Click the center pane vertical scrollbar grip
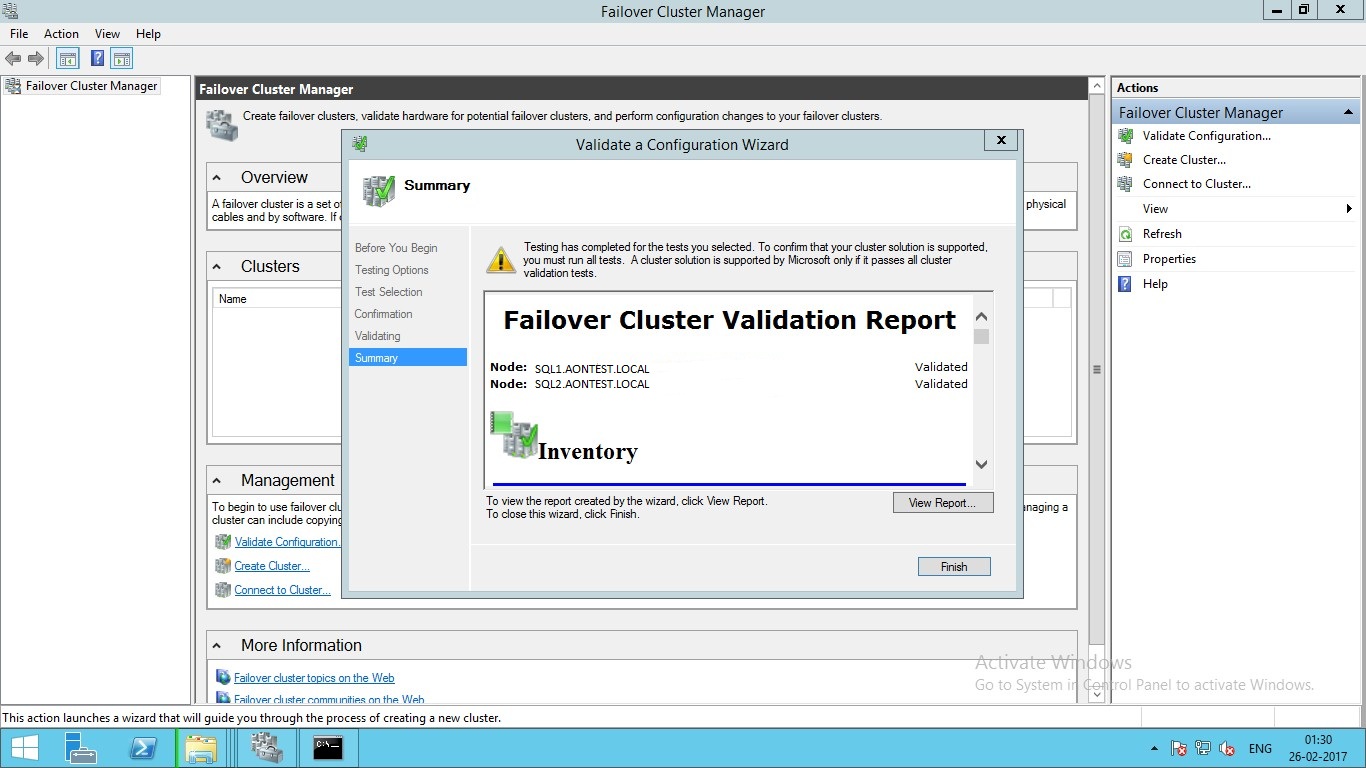The image size is (1366, 768). (1096, 369)
